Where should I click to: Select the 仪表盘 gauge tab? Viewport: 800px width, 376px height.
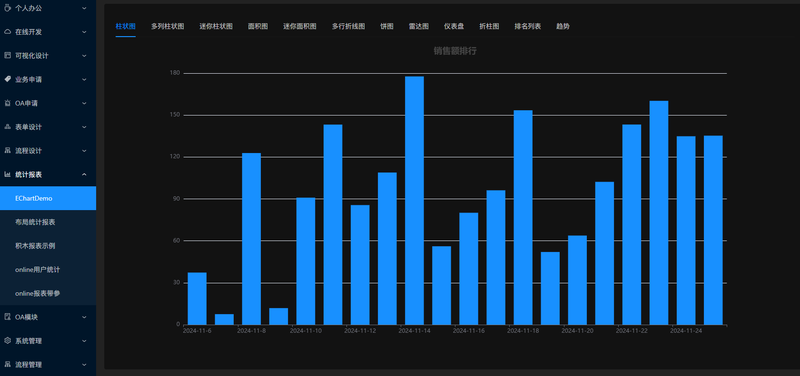[454, 26]
